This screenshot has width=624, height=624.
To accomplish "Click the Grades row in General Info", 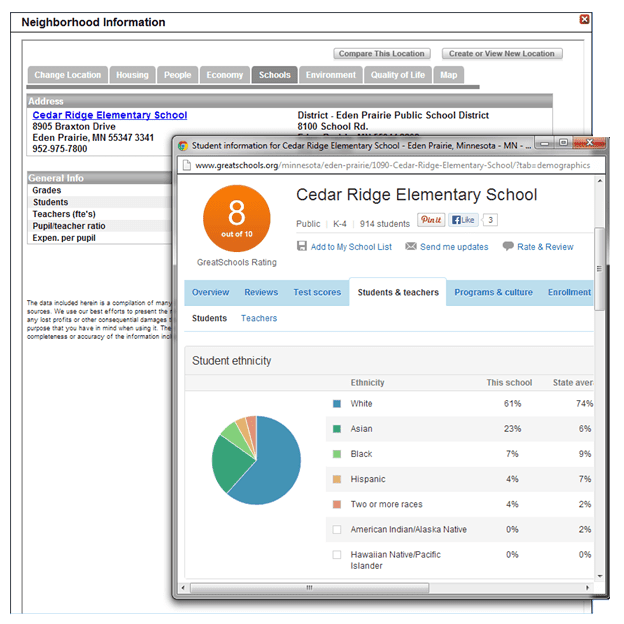I will (99, 190).
